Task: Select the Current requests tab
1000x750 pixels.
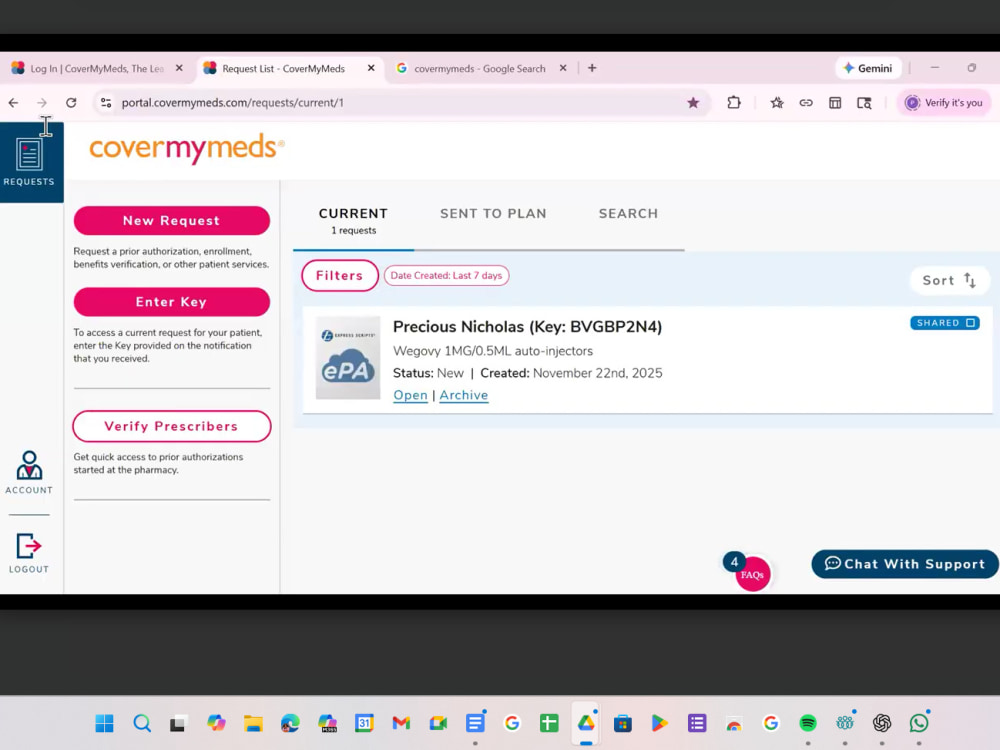Action: (x=353, y=221)
